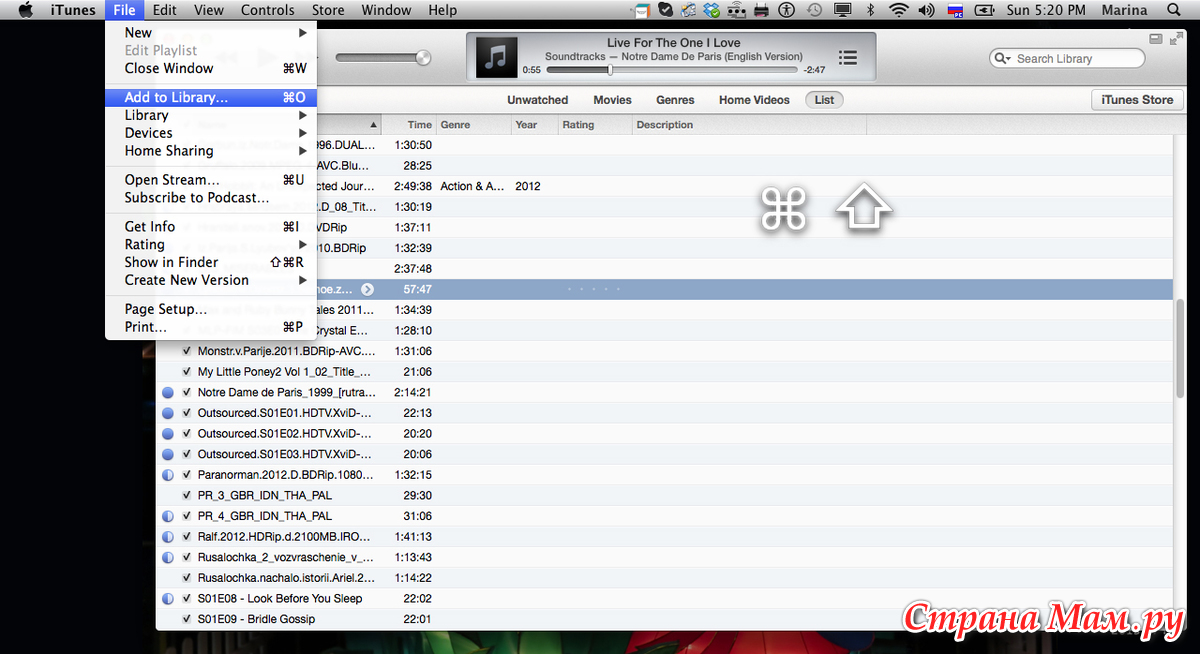Expand the Home Sharing submenu
Screen dimensions: 1200x654
tap(302, 151)
